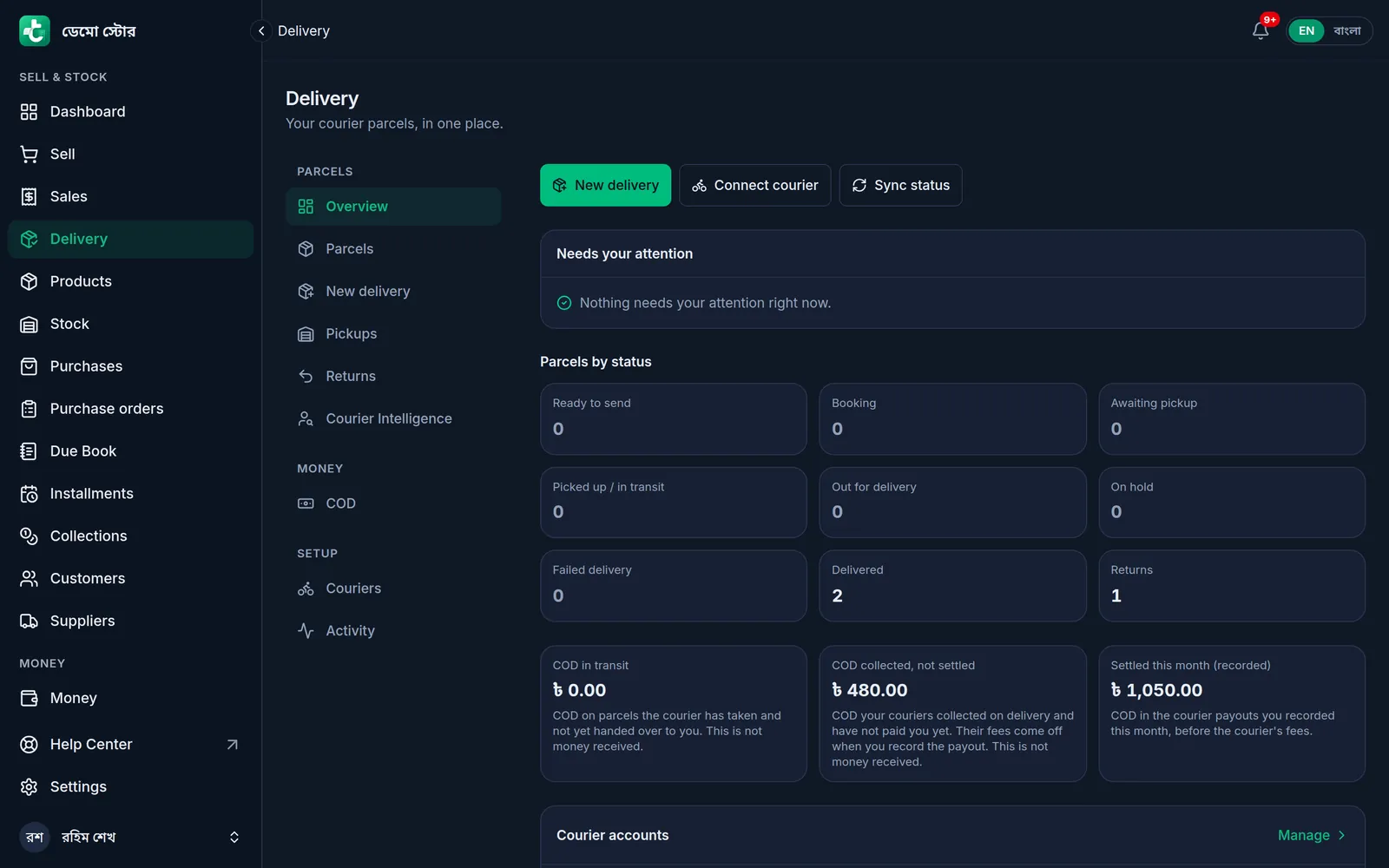
Task: Open Purchases bag icon
Action: tap(29, 366)
